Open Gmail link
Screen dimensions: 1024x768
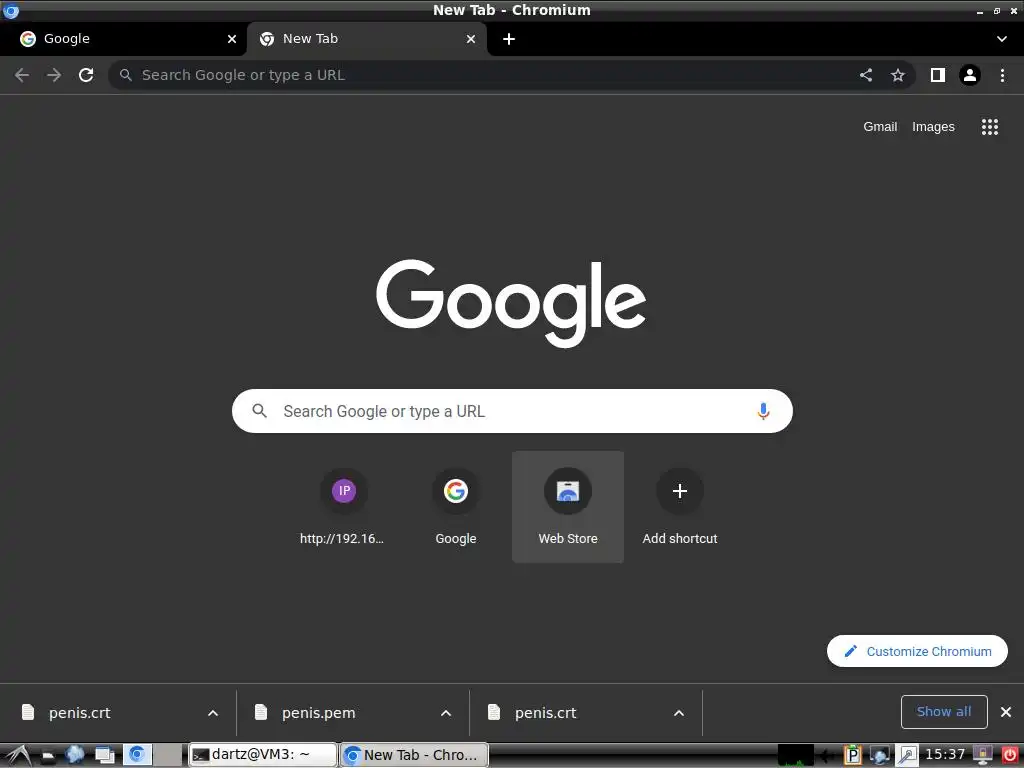(880, 127)
